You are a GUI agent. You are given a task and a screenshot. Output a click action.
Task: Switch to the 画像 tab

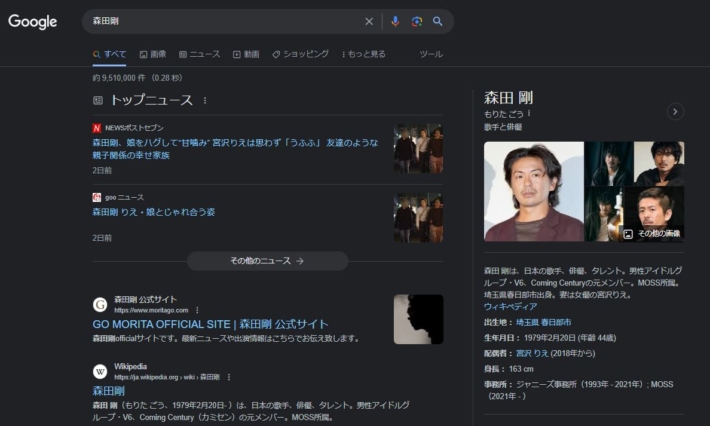click(x=153, y=54)
